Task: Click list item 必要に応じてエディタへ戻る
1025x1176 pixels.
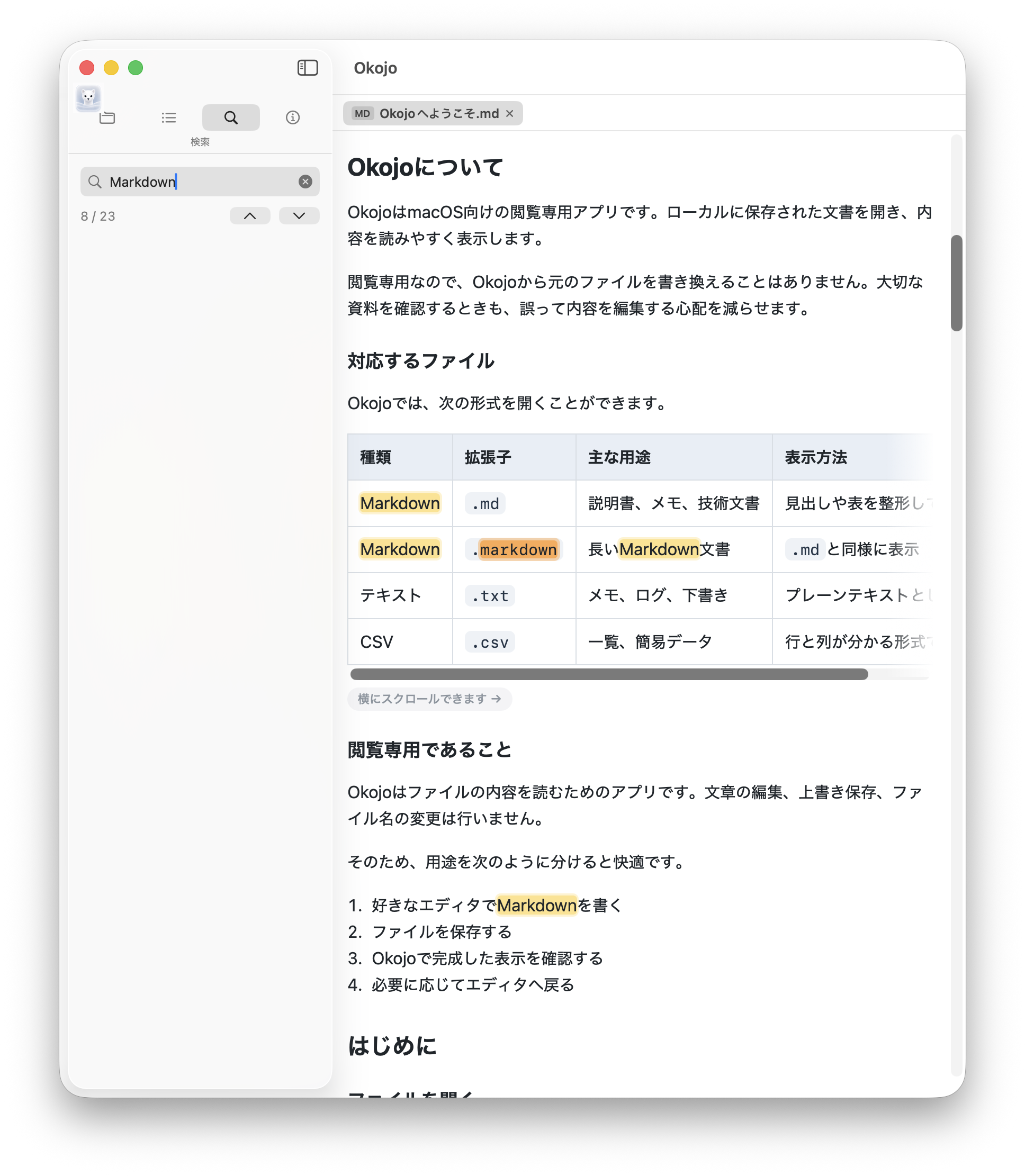Action: tap(473, 985)
